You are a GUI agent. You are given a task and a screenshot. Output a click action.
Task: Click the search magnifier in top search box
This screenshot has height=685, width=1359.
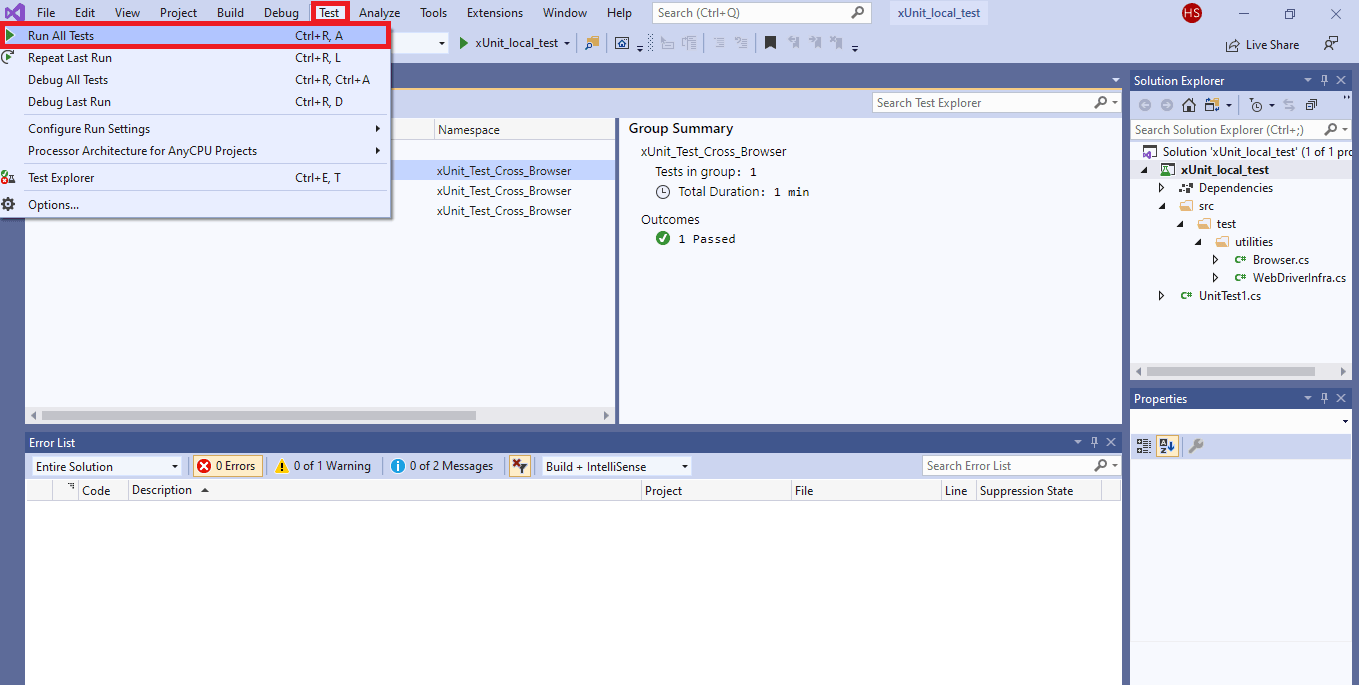pyautogui.click(x=859, y=13)
